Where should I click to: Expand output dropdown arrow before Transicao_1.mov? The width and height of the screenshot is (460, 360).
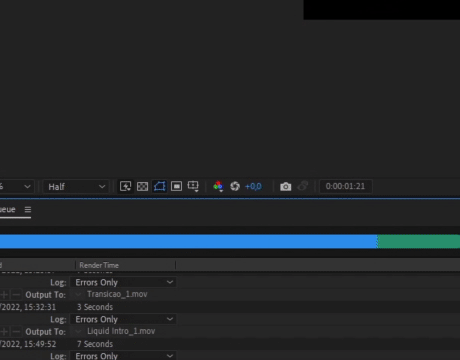coord(78,294)
